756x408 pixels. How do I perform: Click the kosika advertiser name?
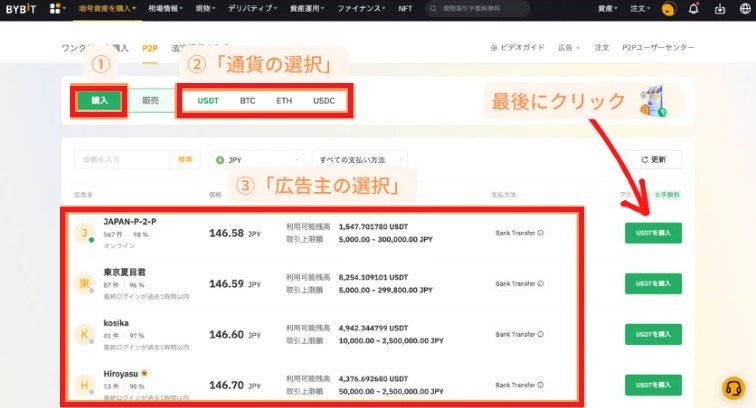tap(116, 323)
